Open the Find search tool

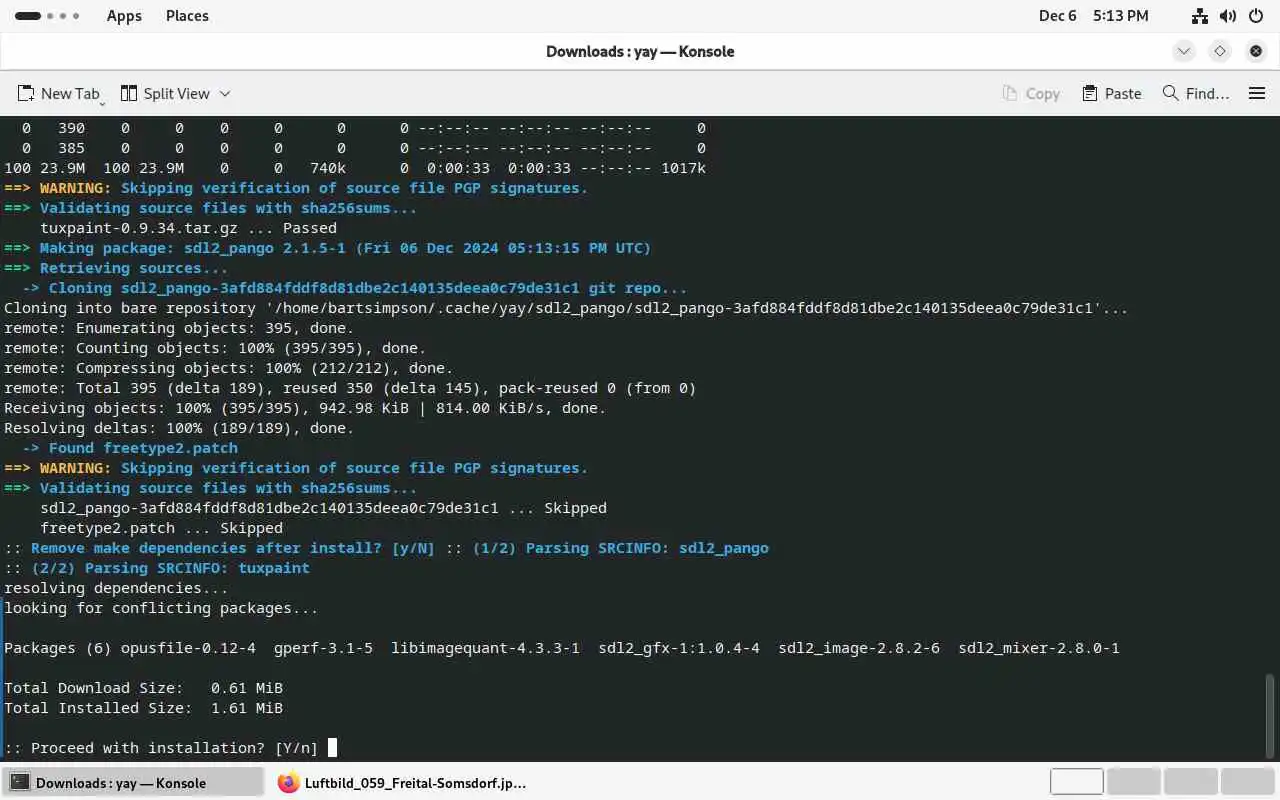click(1196, 93)
